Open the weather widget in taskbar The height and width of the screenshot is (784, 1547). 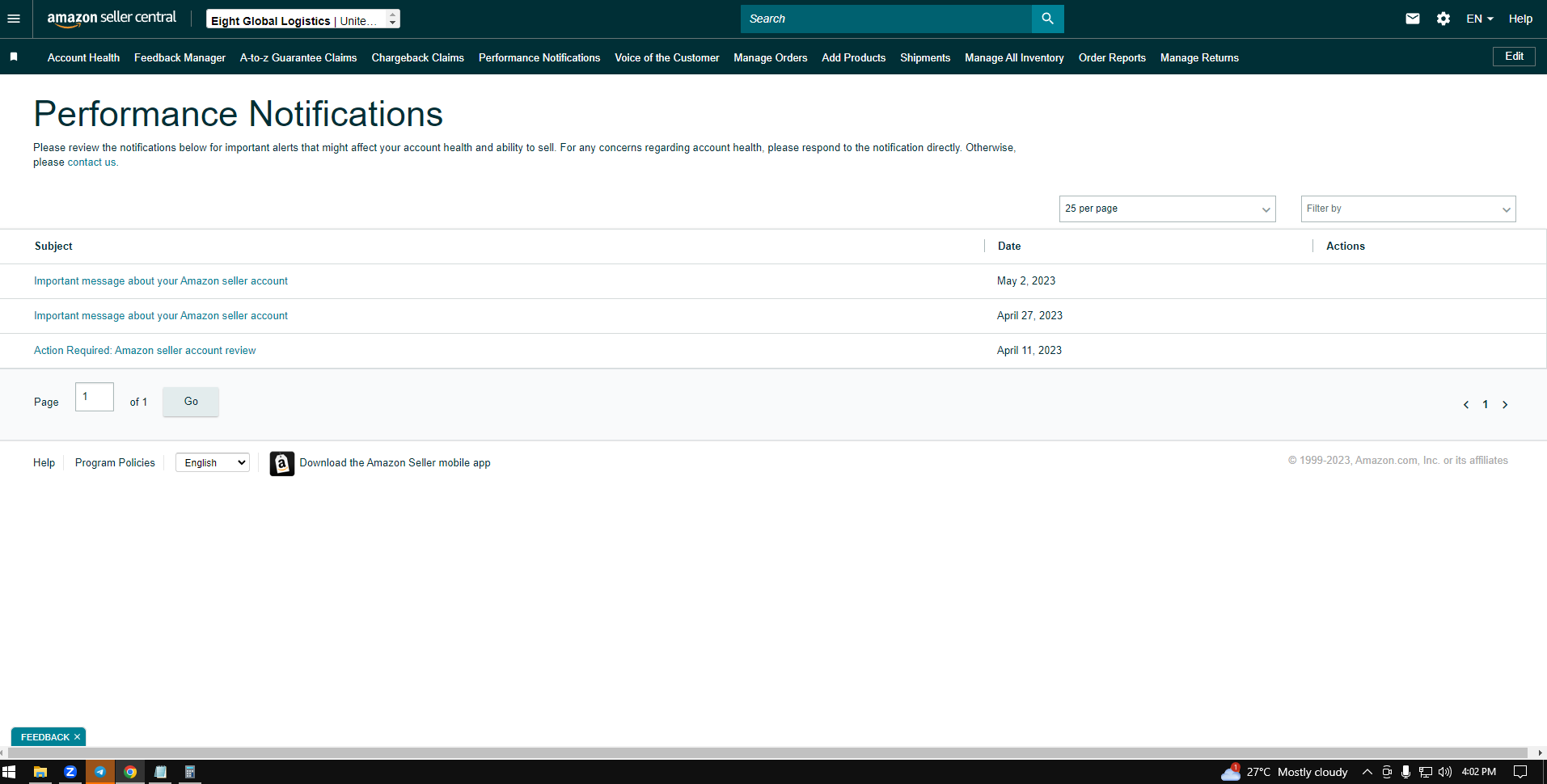1284,772
